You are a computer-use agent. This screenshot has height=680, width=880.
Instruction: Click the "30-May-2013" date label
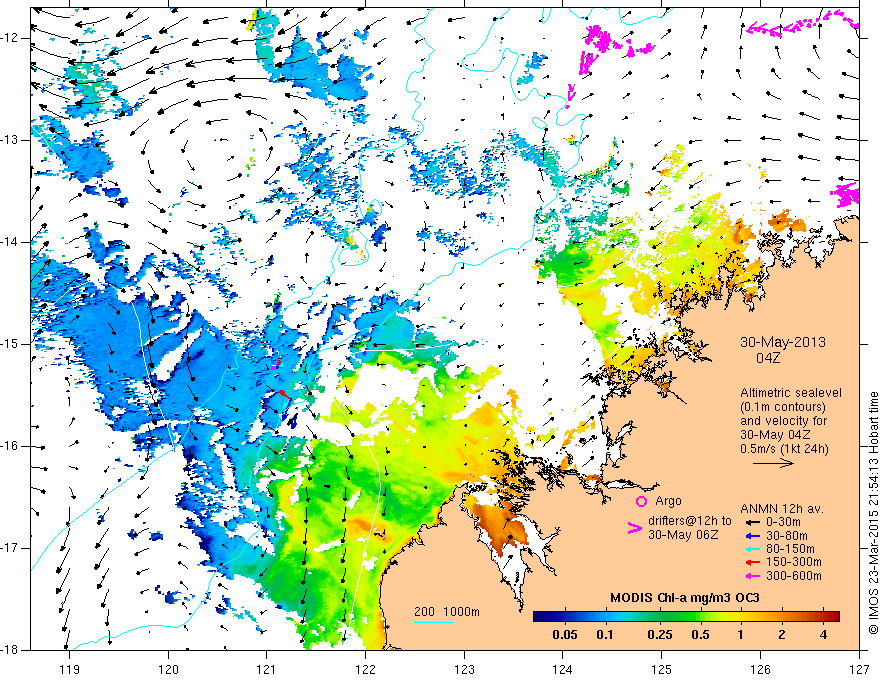click(782, 342)
